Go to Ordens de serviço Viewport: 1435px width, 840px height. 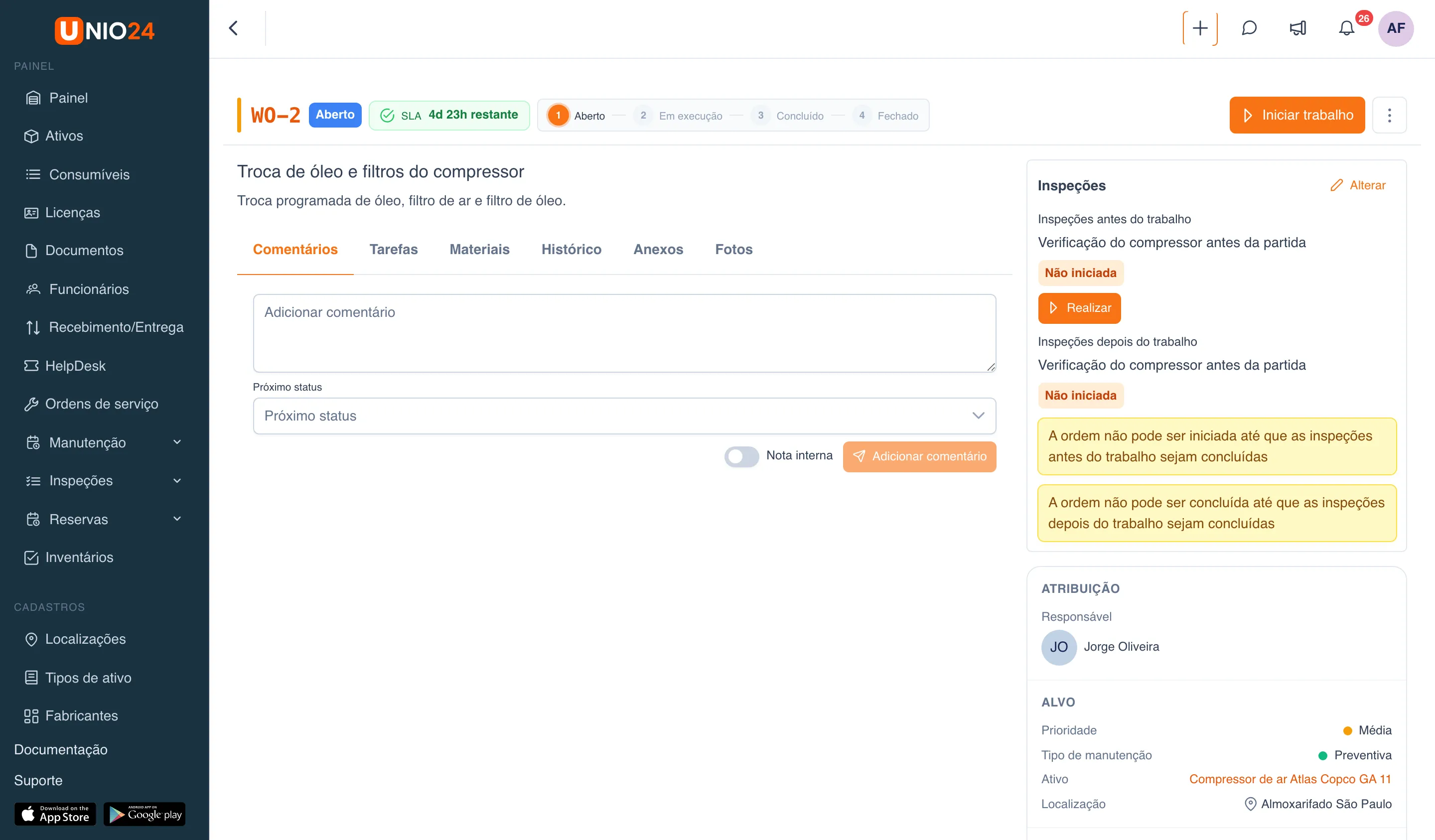click(91, 404)
